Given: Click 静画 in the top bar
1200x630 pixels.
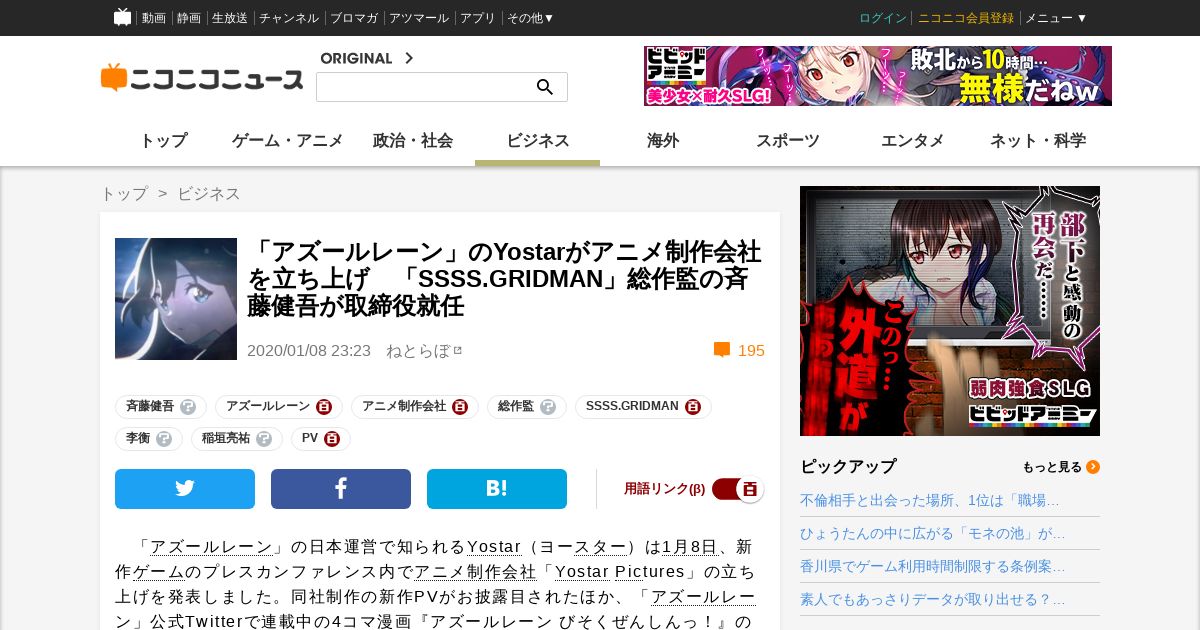Looking at the screenshot, I should [189, 18].
